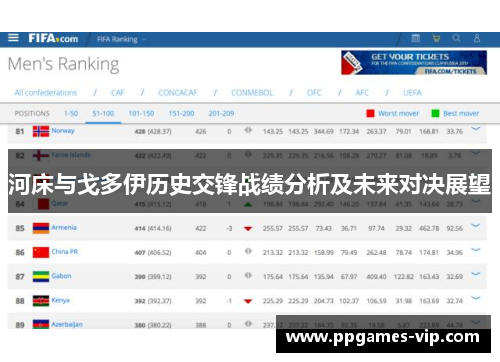Open the user account icon

(477, 38)
